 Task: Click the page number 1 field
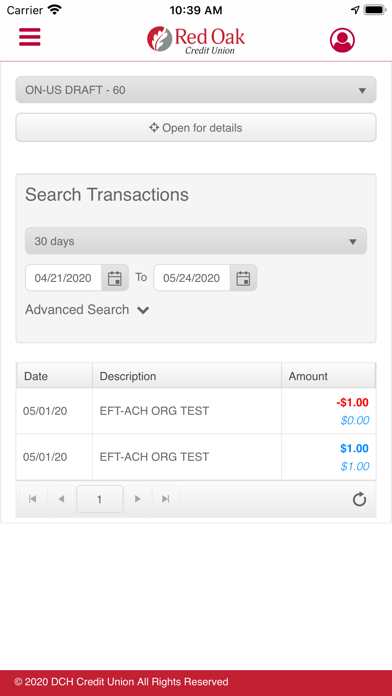point(99,499)
